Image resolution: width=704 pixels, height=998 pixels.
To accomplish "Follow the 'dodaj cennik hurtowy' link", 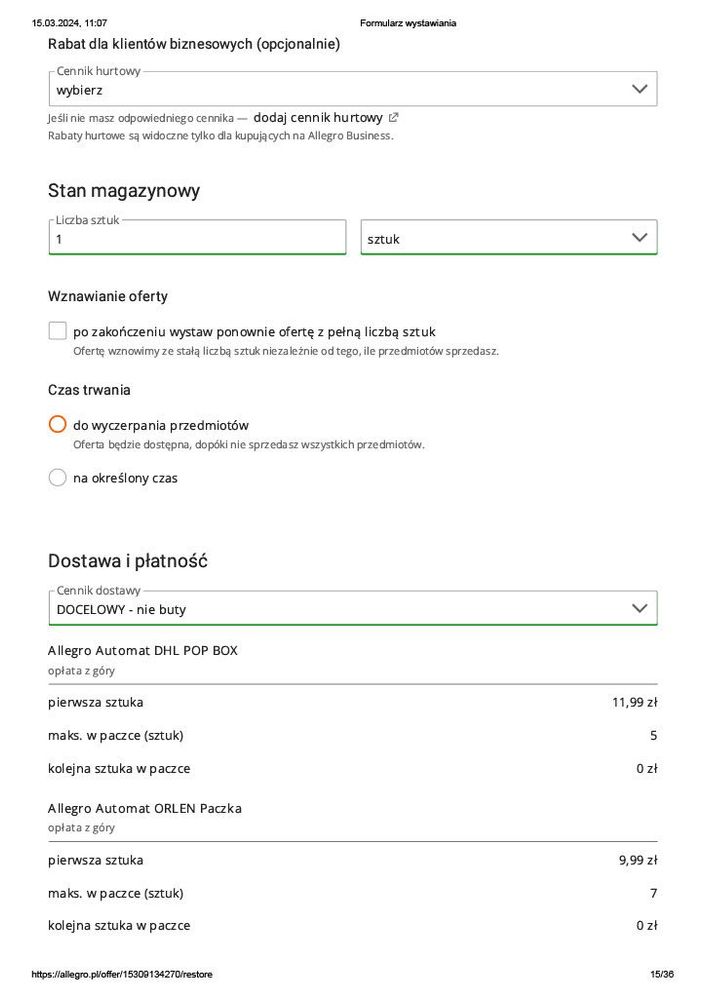I will 318,117.
